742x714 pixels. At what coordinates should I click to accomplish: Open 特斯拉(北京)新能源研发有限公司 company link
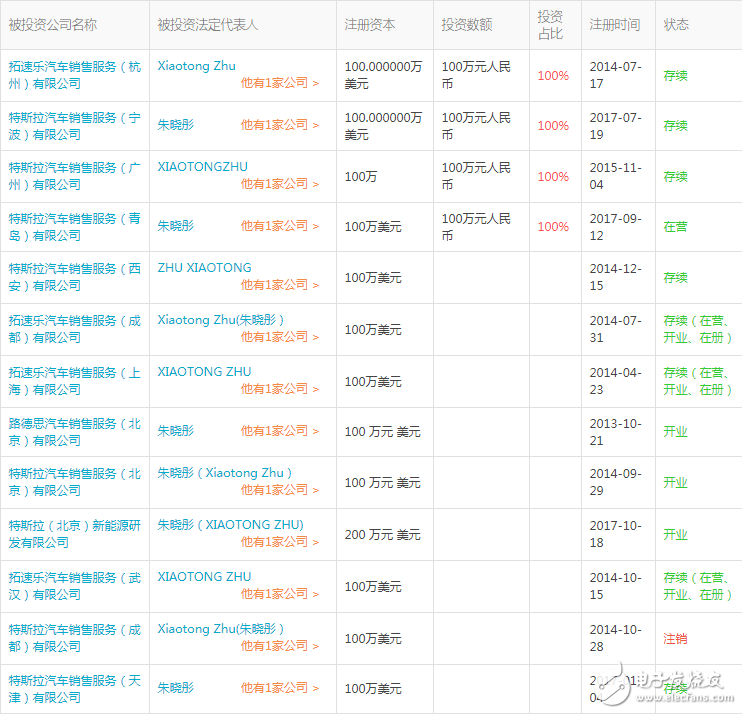(x=75, y=534)
